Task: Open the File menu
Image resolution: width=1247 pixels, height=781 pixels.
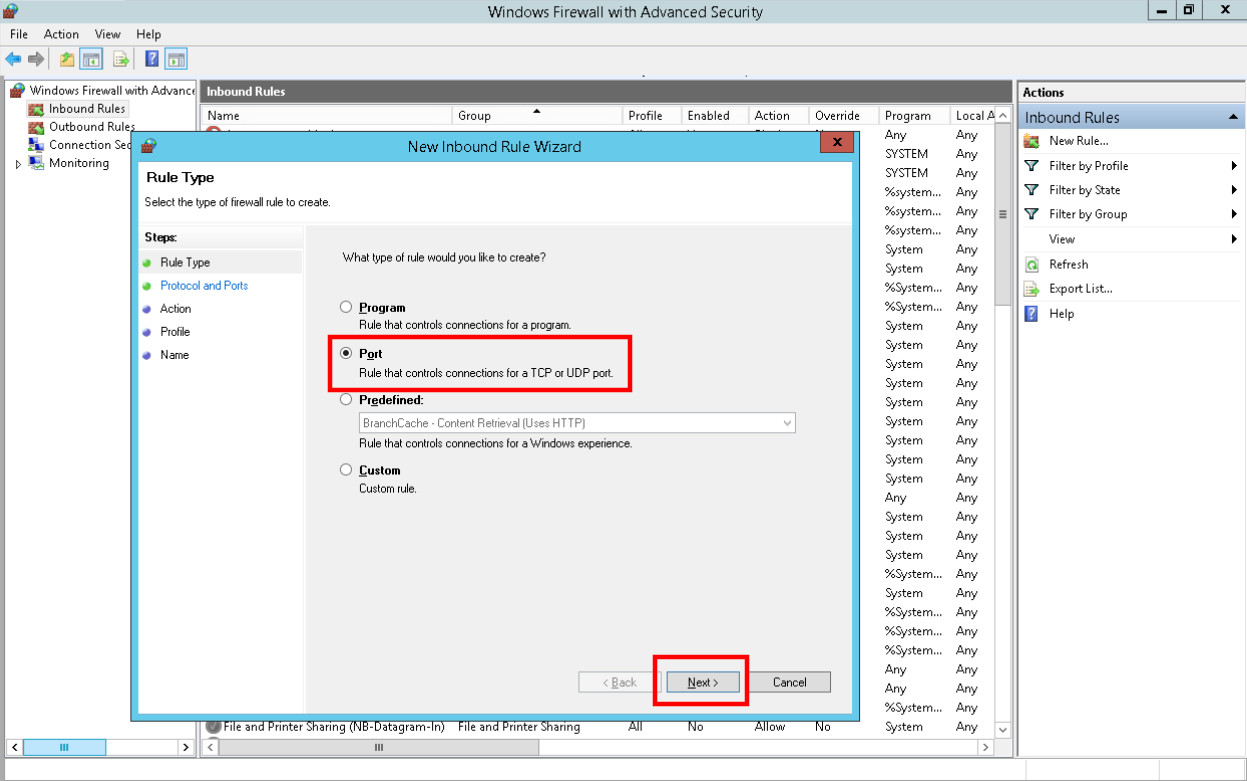Action: pyautogui.click(x=19, y=34)
